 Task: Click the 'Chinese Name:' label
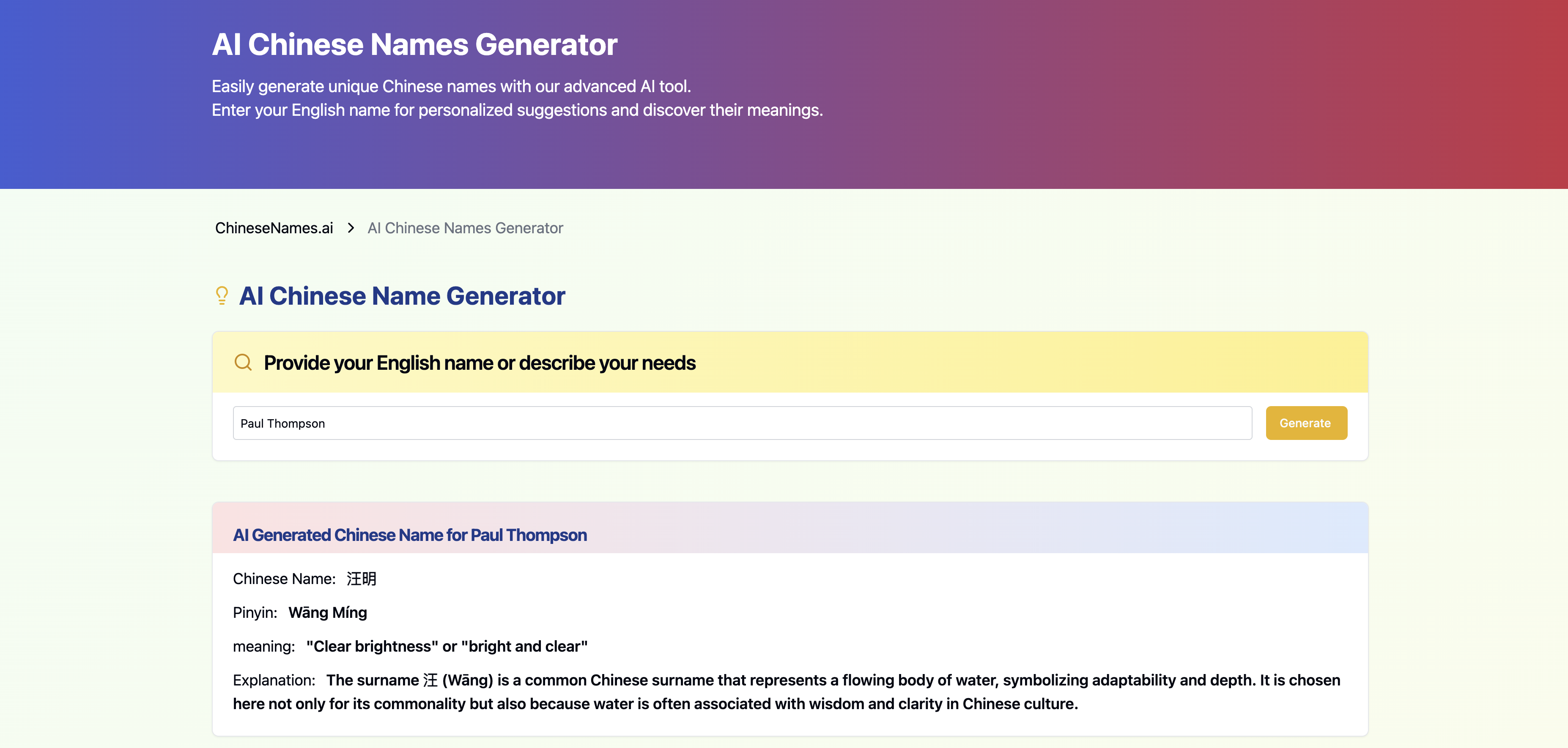284,579
